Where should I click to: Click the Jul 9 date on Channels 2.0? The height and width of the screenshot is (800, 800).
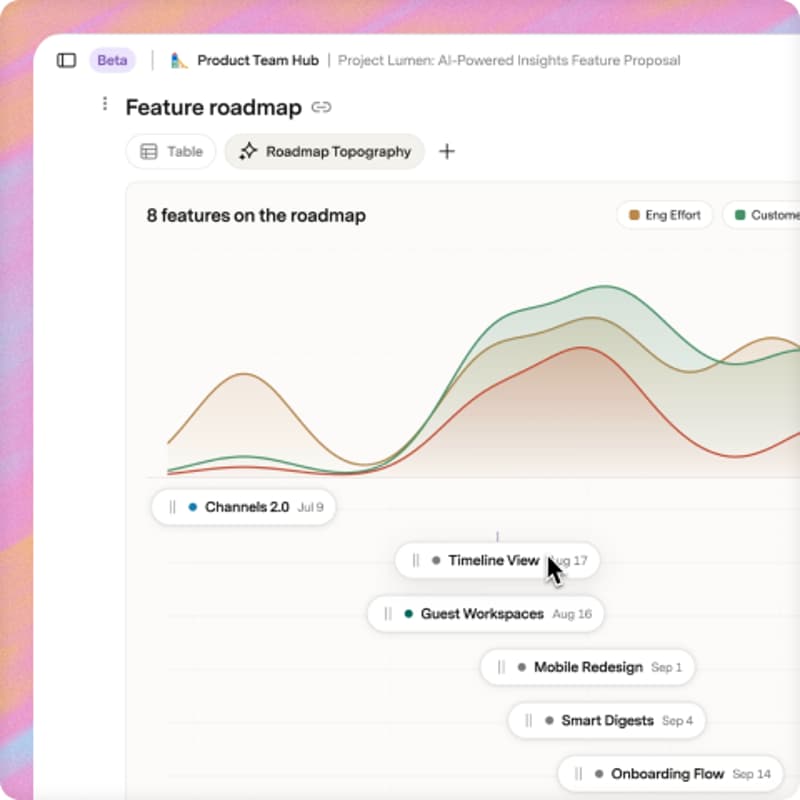[x=310, y=507]
